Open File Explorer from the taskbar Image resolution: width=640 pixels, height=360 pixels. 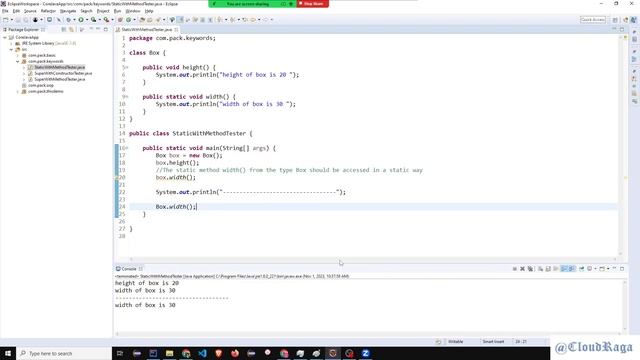pos(169,353)
